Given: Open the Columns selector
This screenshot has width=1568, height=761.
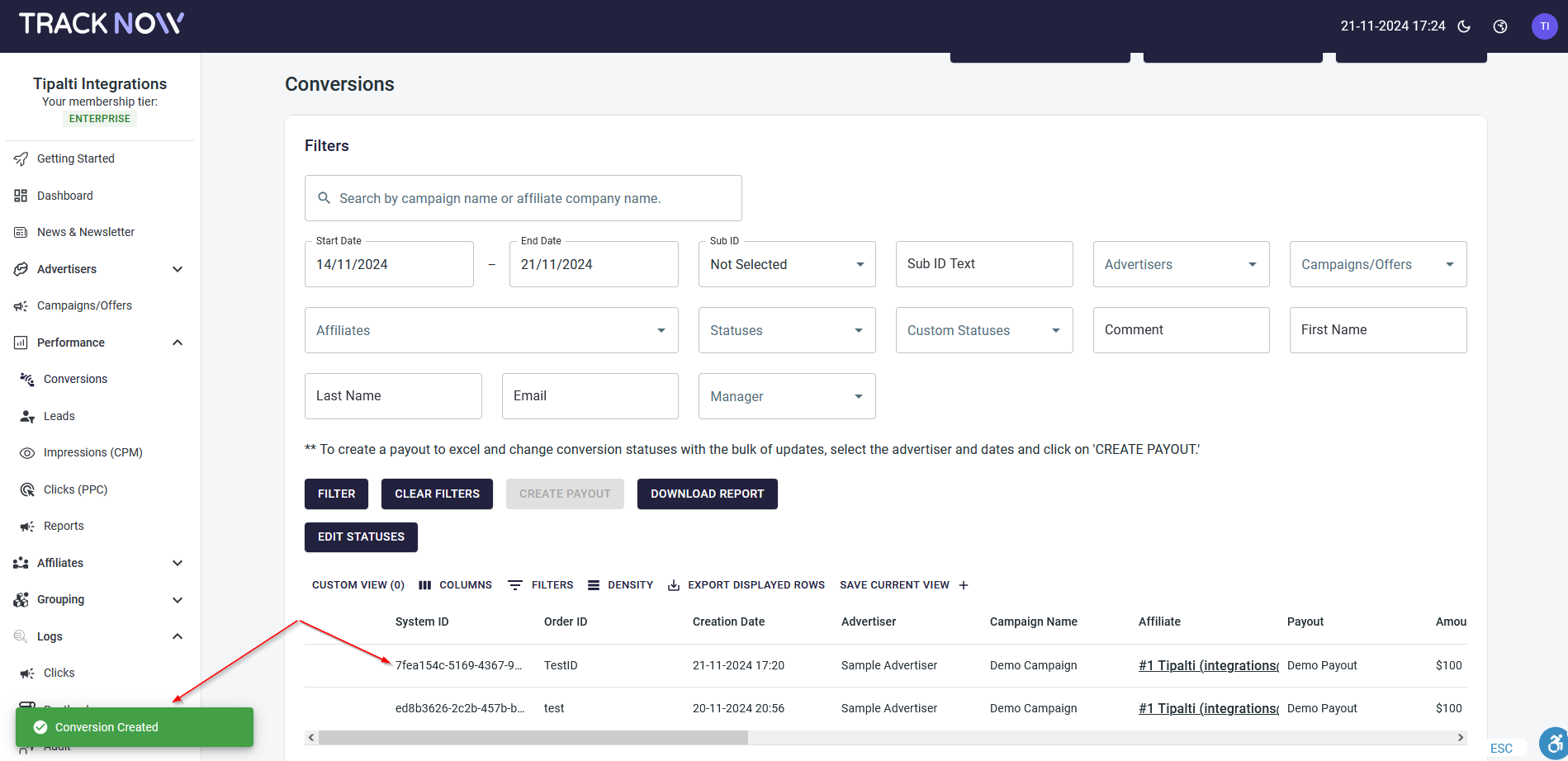Looking at the screenshot, I should [455, 585].
